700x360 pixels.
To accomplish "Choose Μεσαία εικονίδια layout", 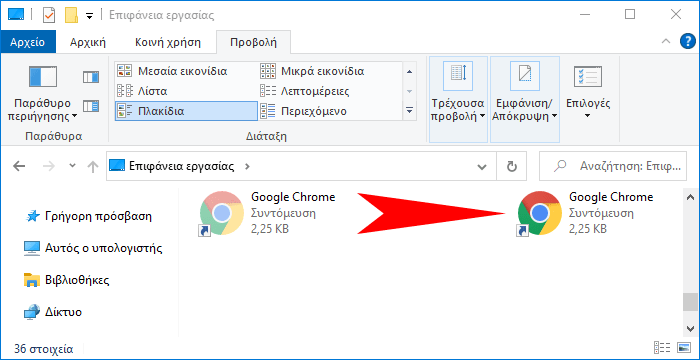I will [186, 71].
